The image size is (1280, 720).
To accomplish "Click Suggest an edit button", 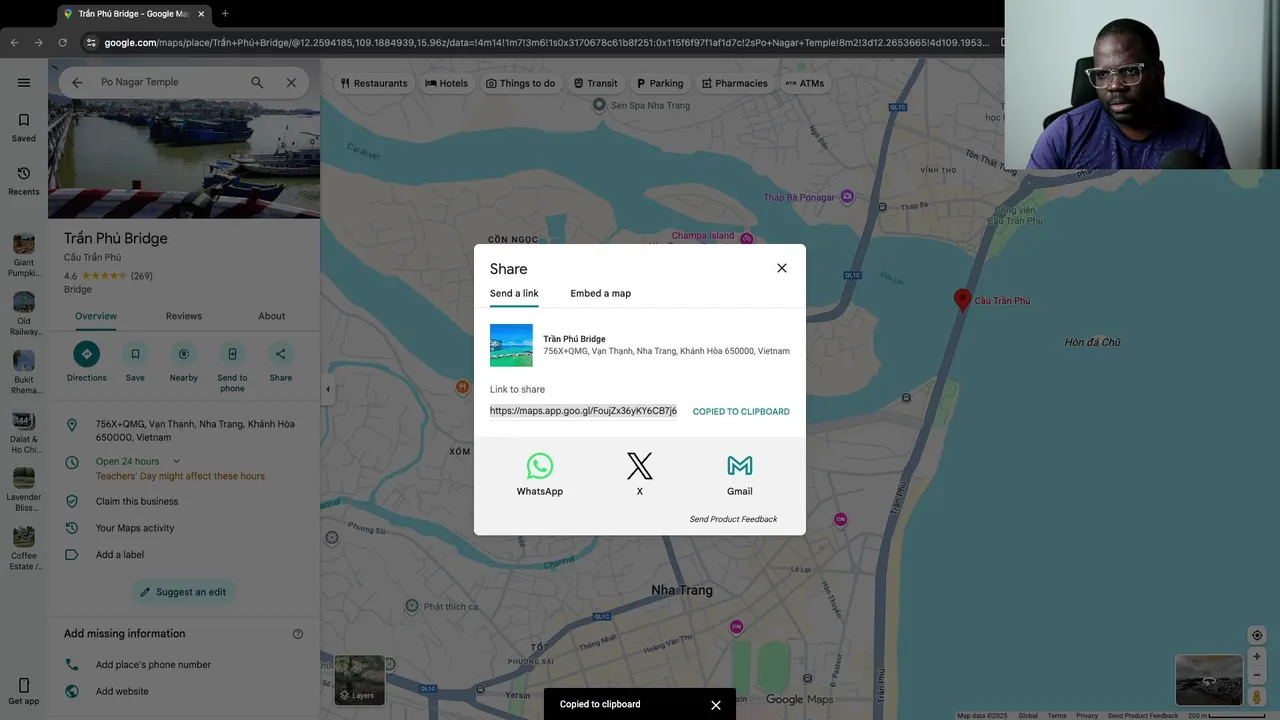I will (184, 592).
